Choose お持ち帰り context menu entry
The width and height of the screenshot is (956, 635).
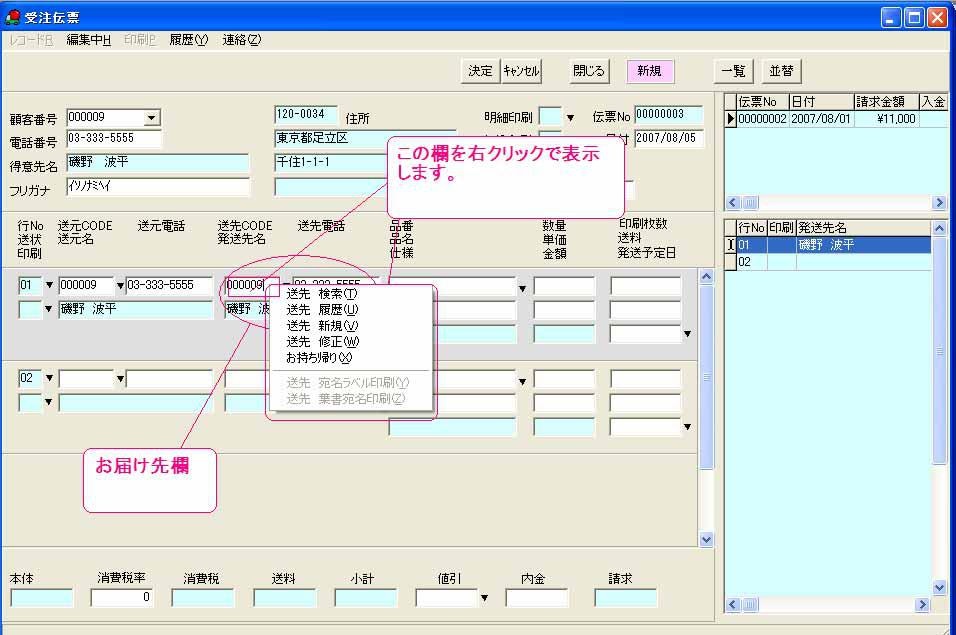319,357
